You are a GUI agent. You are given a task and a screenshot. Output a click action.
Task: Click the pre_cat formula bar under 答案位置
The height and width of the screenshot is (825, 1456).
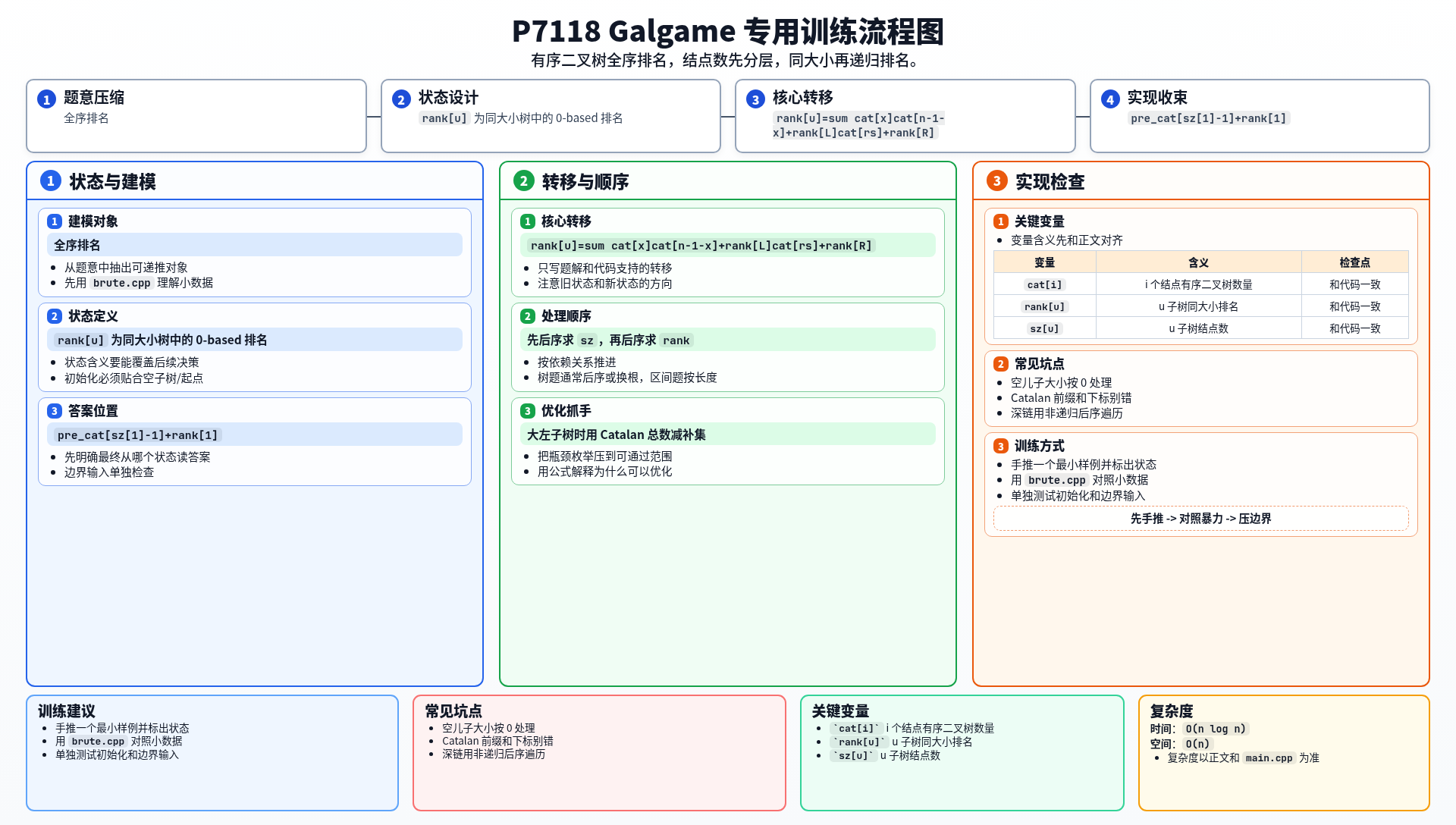coord(255,434)
